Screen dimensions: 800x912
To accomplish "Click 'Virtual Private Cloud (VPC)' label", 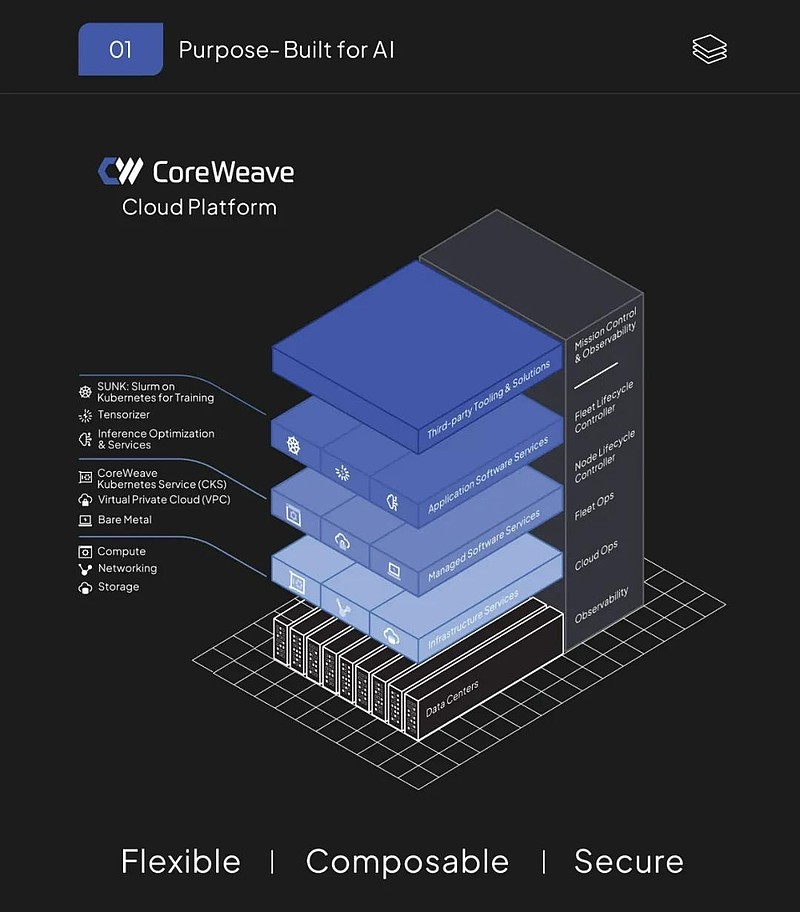I will [164, 500].
